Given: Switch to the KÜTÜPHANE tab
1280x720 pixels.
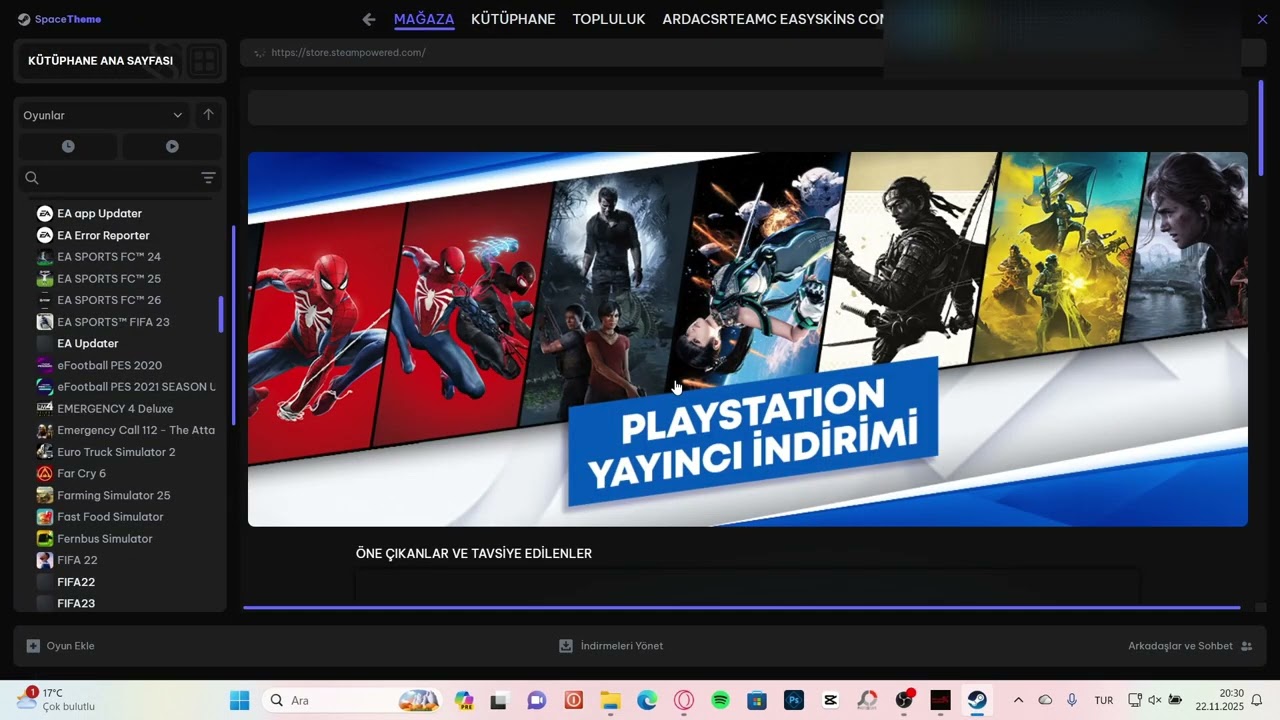Looking at the screenshot, I should click(513, 19).
